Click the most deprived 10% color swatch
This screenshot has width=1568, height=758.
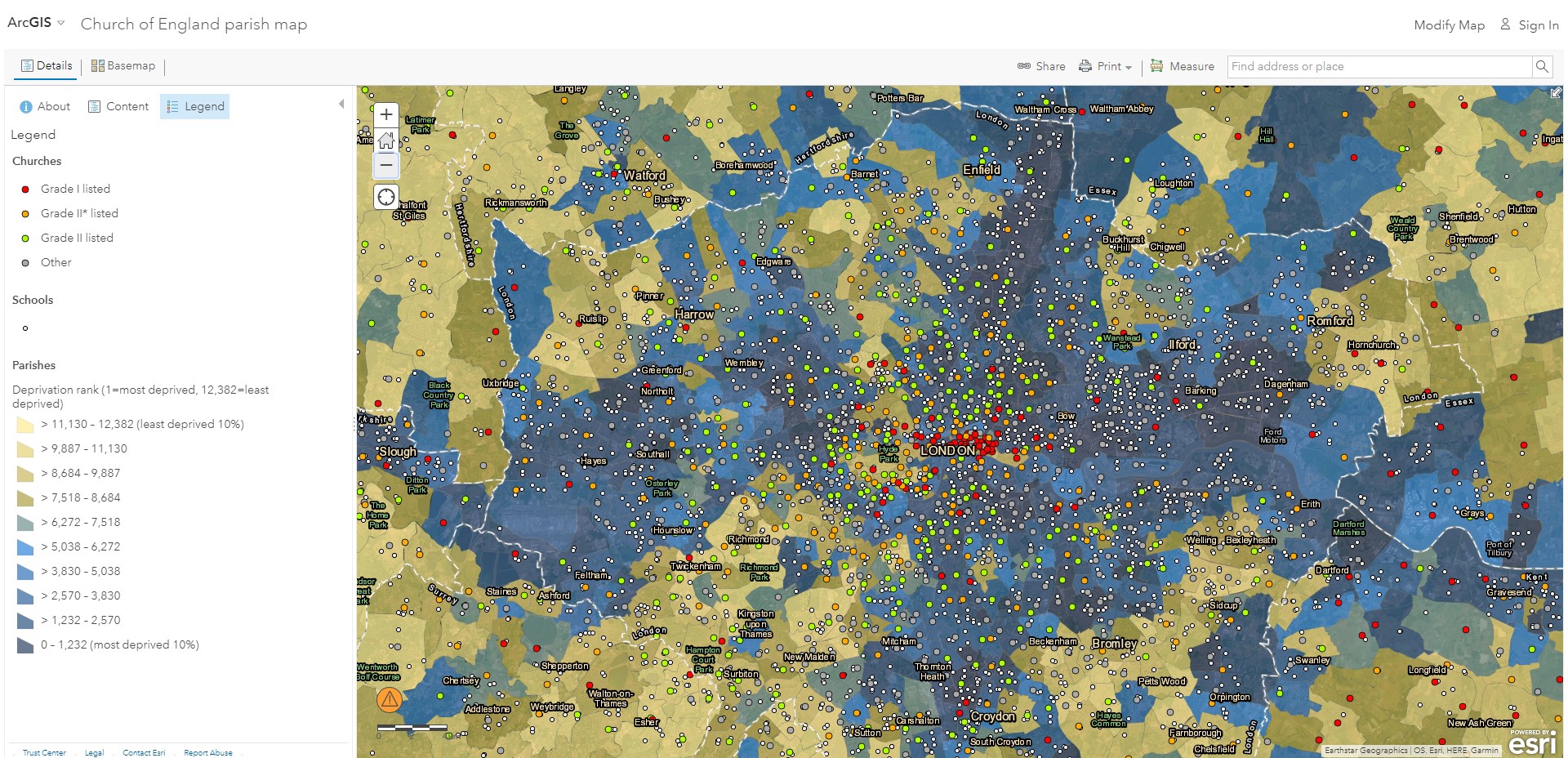pyautogui.click(x=24, y=645)
